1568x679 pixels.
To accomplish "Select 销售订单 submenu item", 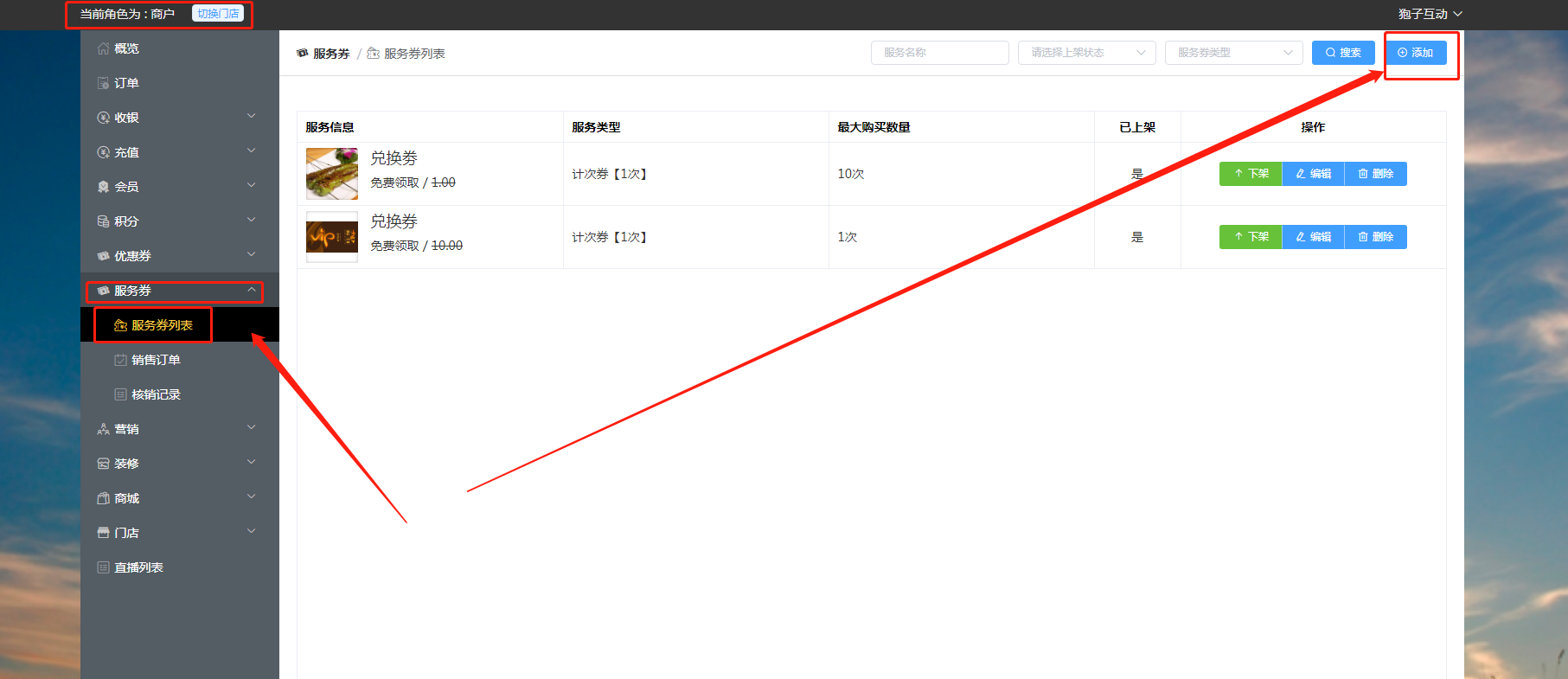I will (x=180, y=360).
